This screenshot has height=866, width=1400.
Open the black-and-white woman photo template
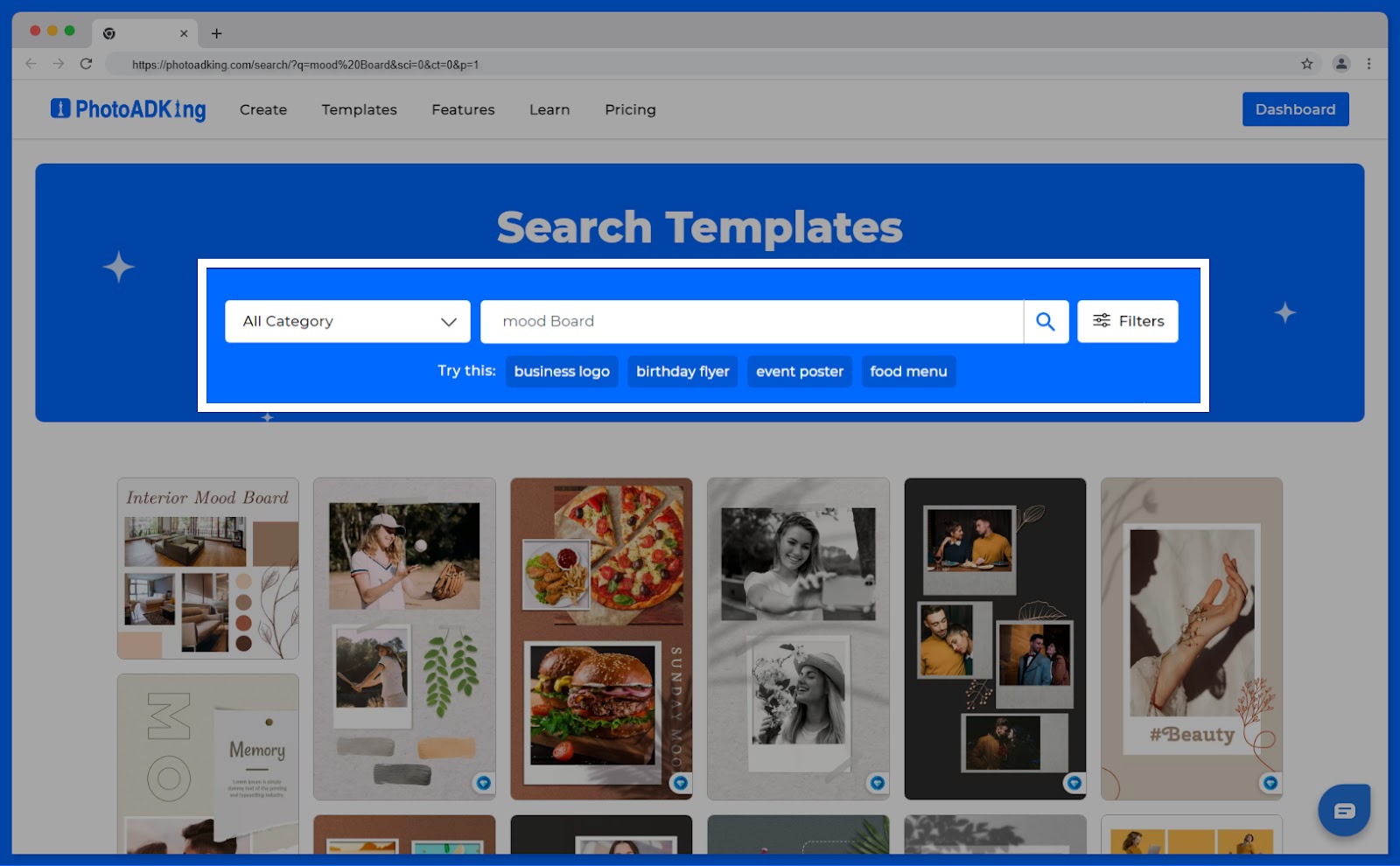(x=798, y=639)
